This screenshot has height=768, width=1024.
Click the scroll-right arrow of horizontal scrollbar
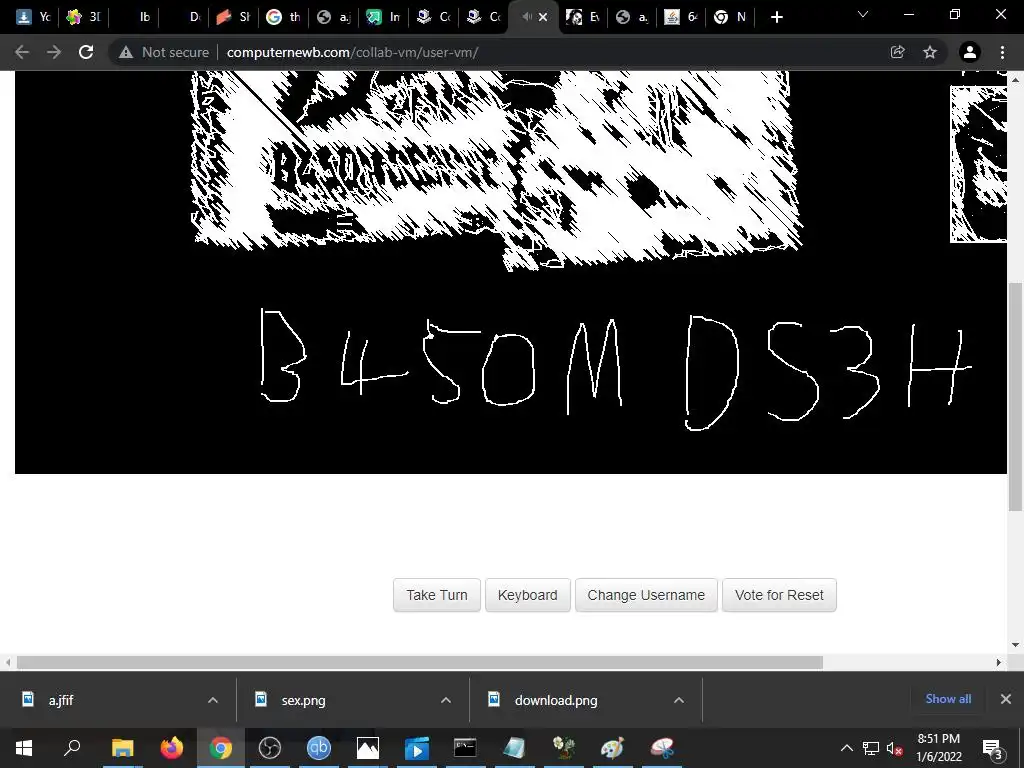999,662
